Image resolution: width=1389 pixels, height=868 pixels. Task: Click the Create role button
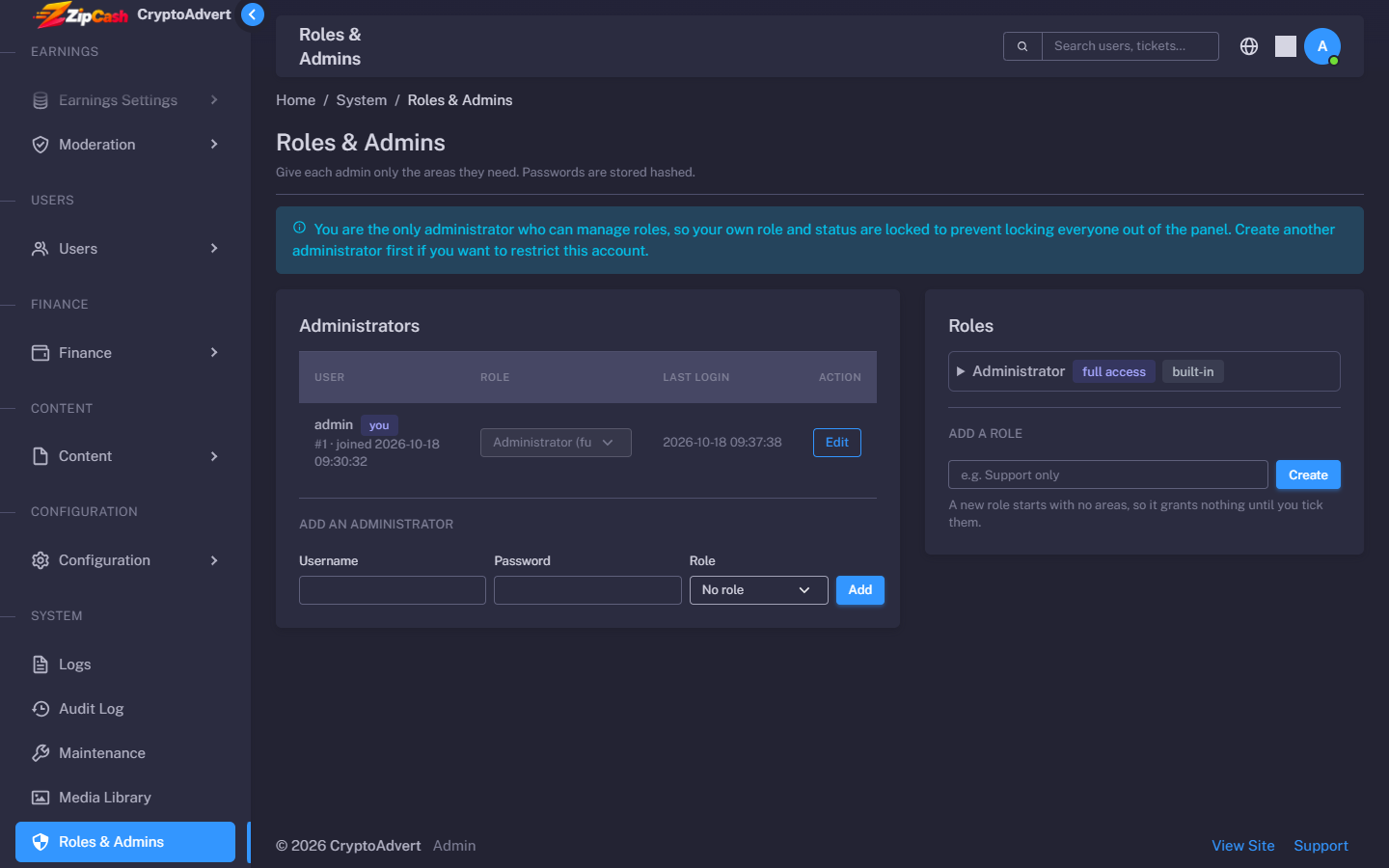coord(1308,475)
